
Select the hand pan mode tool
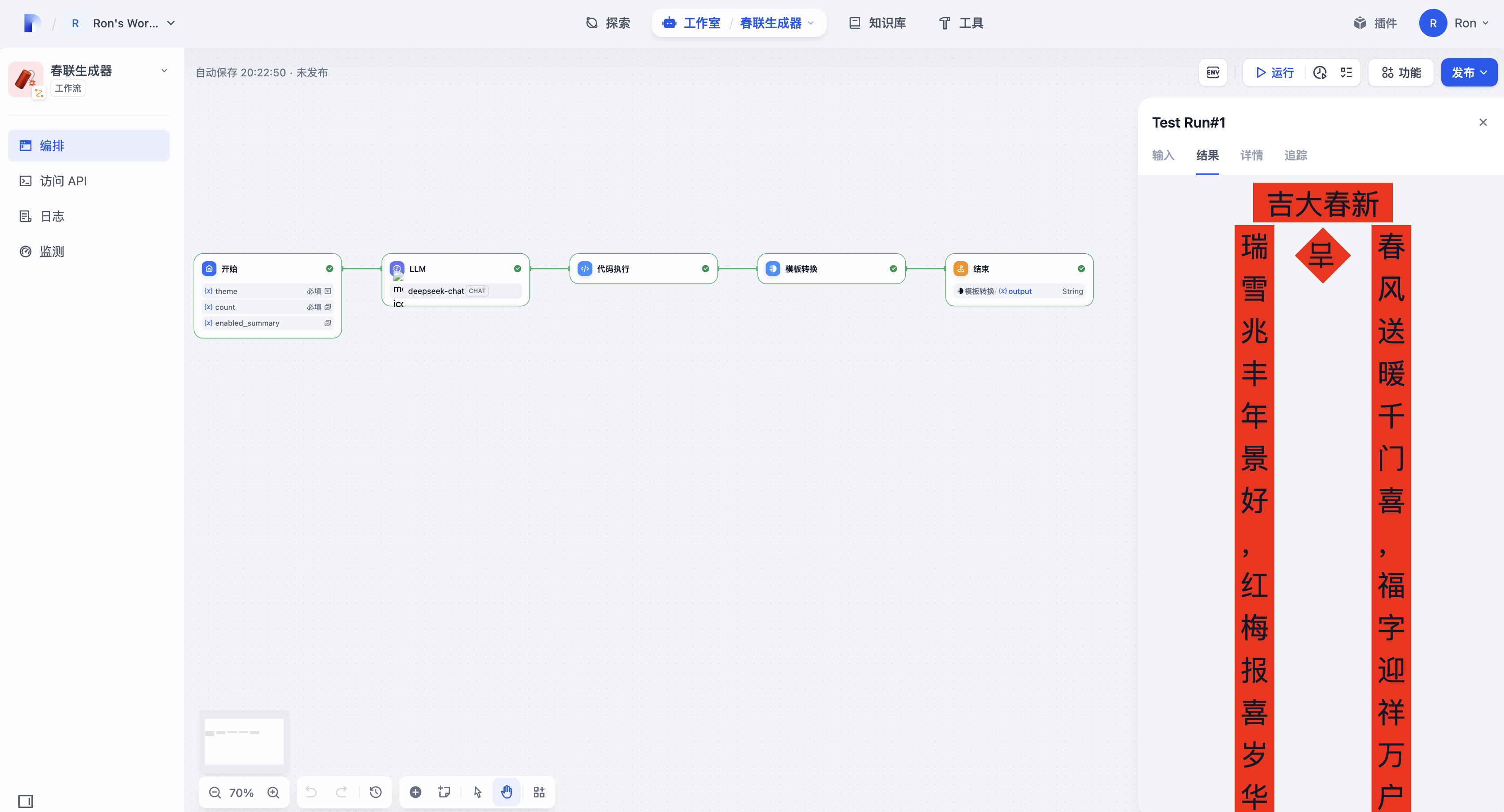tap(506, 792)
